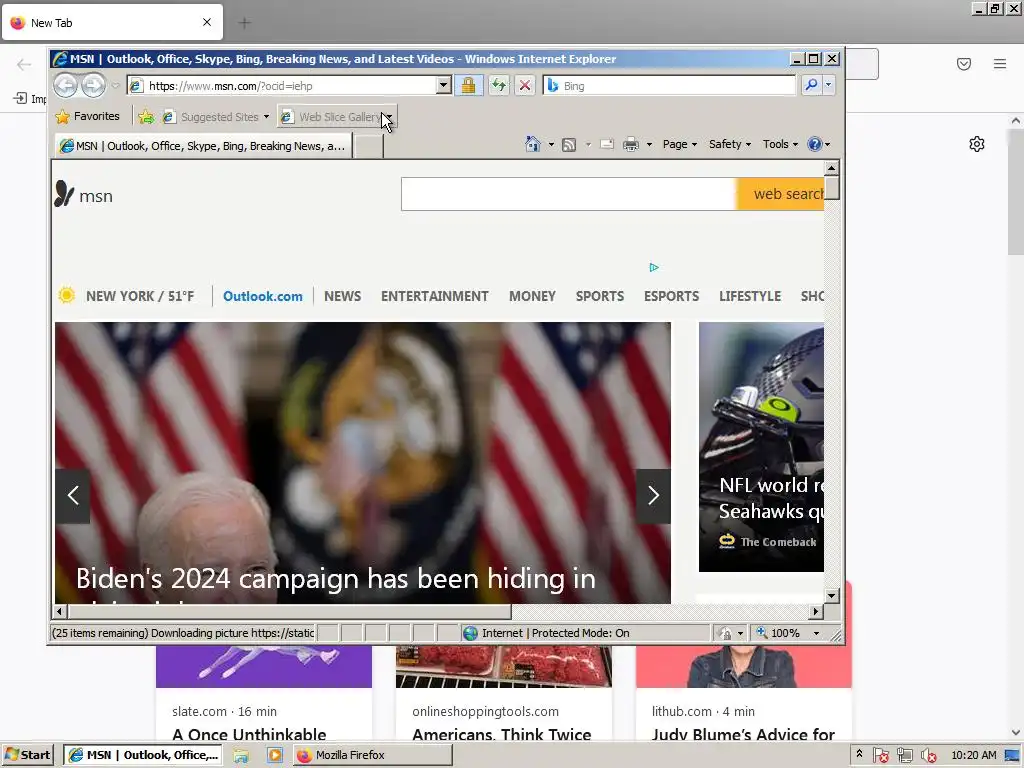Click the Print icon in command bar
Image resolution: width=1024 pixels, height=768 pixels.
[x=630, y=144]
